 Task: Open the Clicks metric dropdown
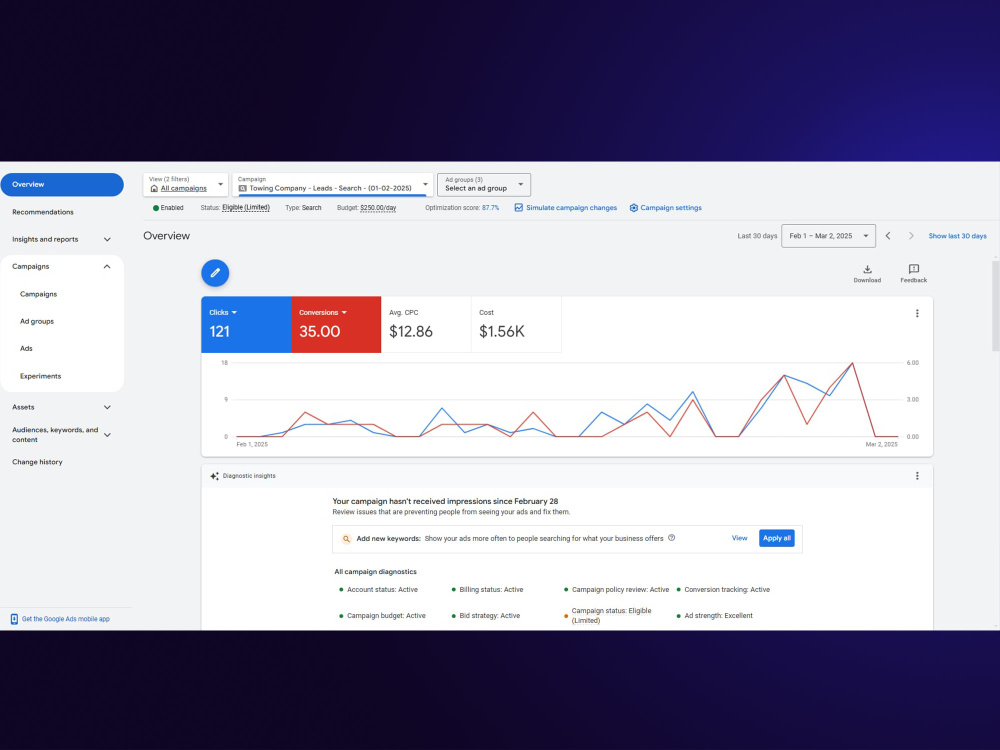click(x=223, y=312)
